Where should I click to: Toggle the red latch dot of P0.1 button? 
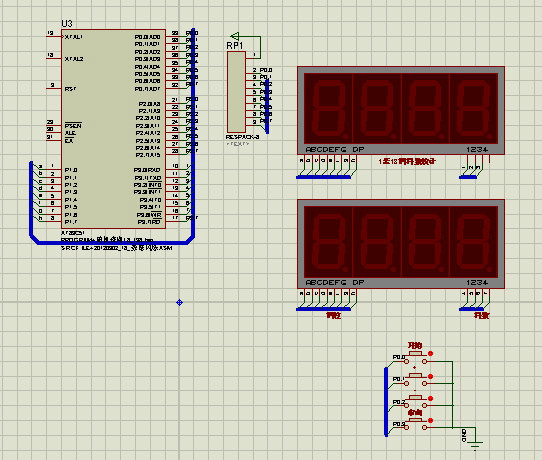430,376
